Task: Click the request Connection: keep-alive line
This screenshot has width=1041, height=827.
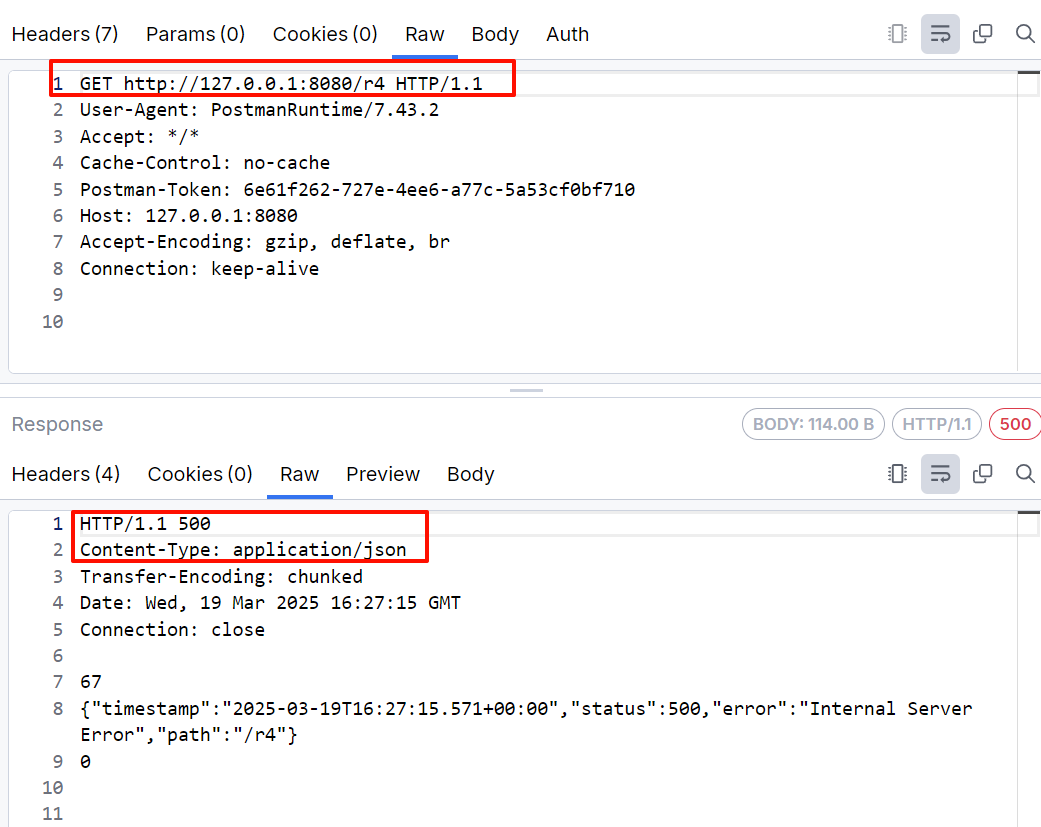Action: point(200,269)
